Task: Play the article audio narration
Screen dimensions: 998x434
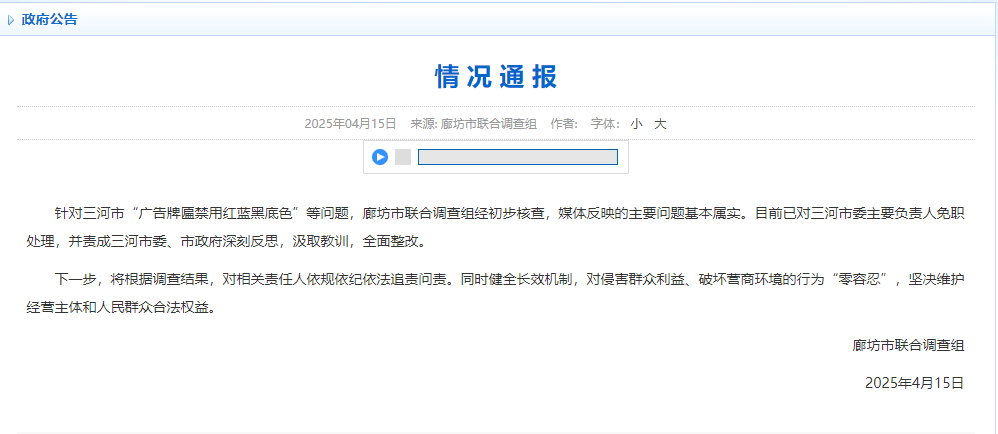Action: pos(380,157)
